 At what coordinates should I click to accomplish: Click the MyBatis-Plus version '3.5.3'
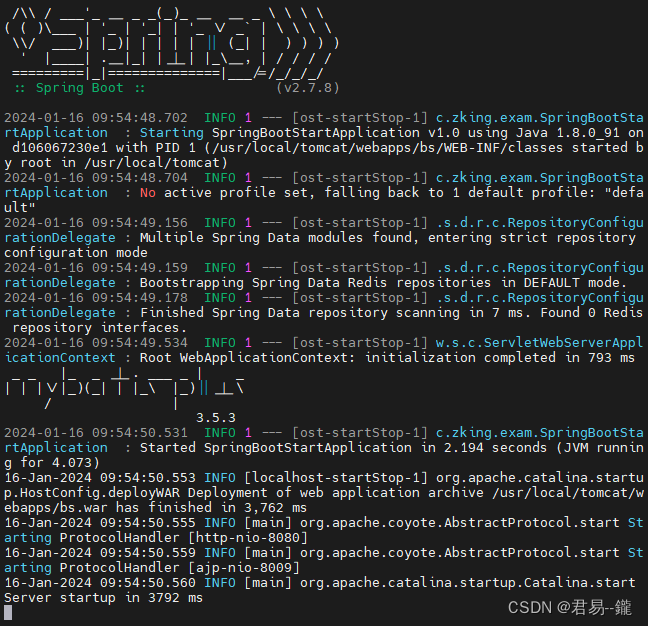(x=216, y=418)
